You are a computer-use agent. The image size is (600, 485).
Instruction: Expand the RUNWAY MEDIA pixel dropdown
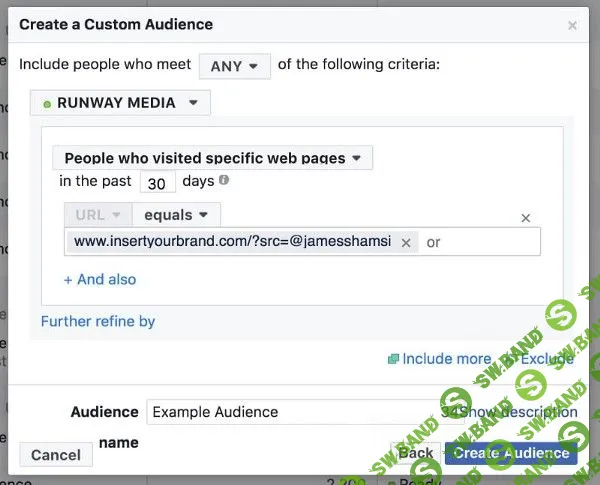click(x=120, y=102)
